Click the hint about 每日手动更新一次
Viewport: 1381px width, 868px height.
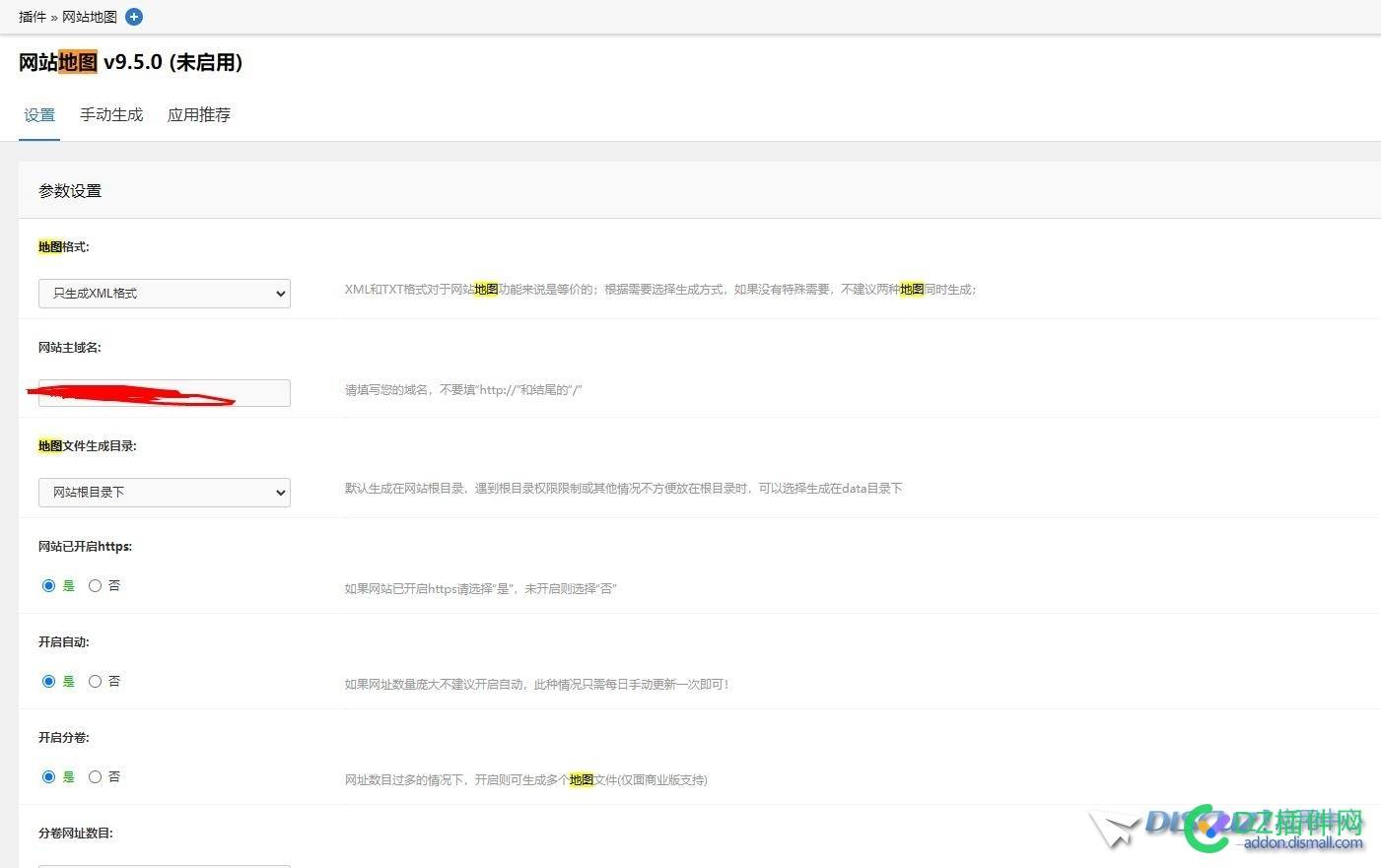[536, 685]
